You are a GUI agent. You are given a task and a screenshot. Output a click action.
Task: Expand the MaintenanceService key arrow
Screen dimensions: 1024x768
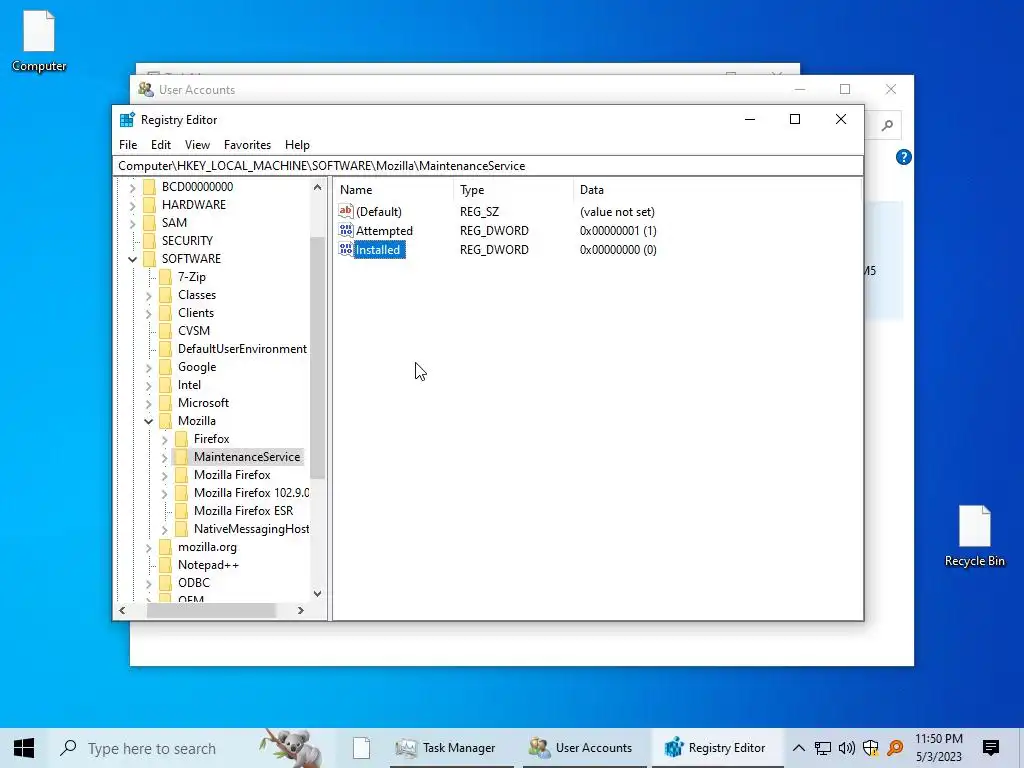(x=165, y=458)
